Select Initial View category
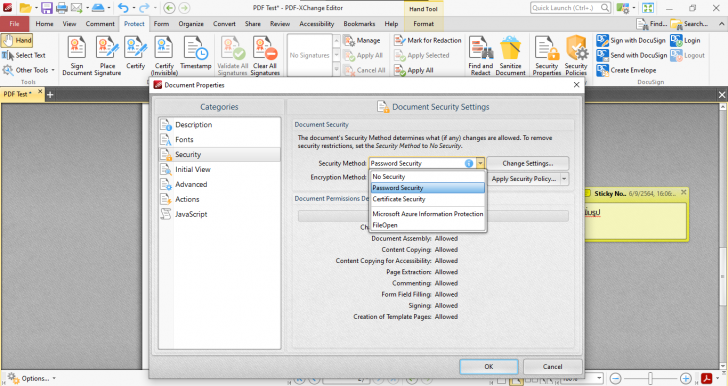This screenshot has height=386, width=728. pos(220,169)
